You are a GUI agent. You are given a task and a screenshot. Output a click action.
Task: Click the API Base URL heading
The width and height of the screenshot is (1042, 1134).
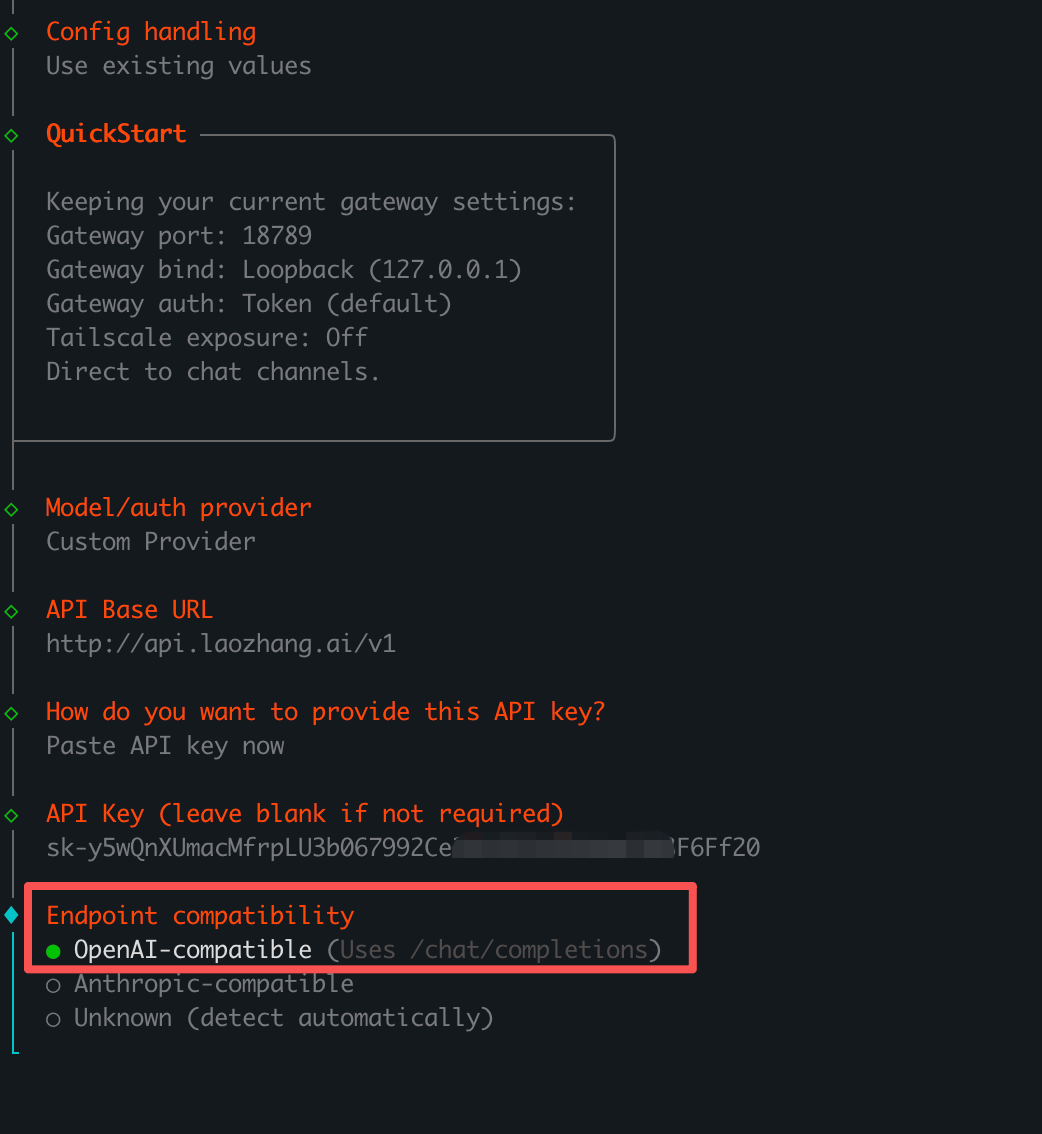click(x=129, y=609)
